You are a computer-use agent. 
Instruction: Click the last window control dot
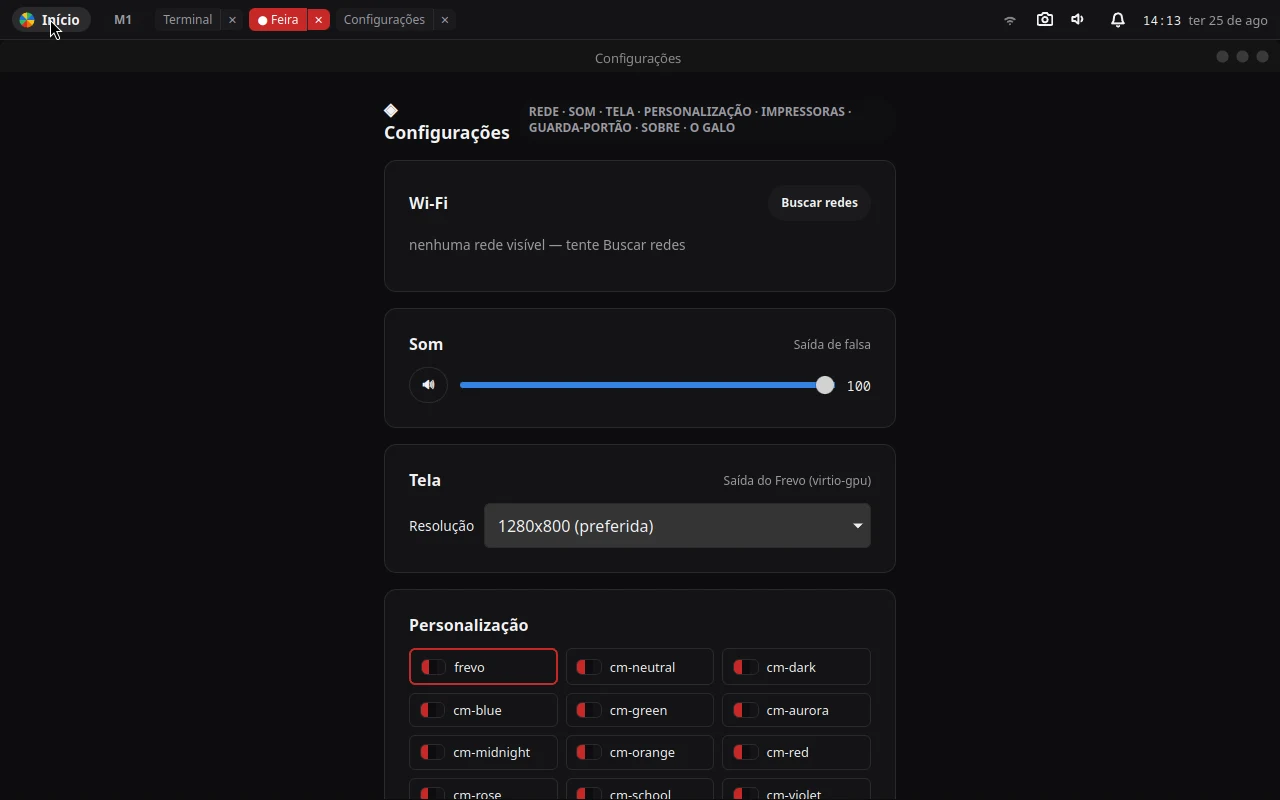1262,57
